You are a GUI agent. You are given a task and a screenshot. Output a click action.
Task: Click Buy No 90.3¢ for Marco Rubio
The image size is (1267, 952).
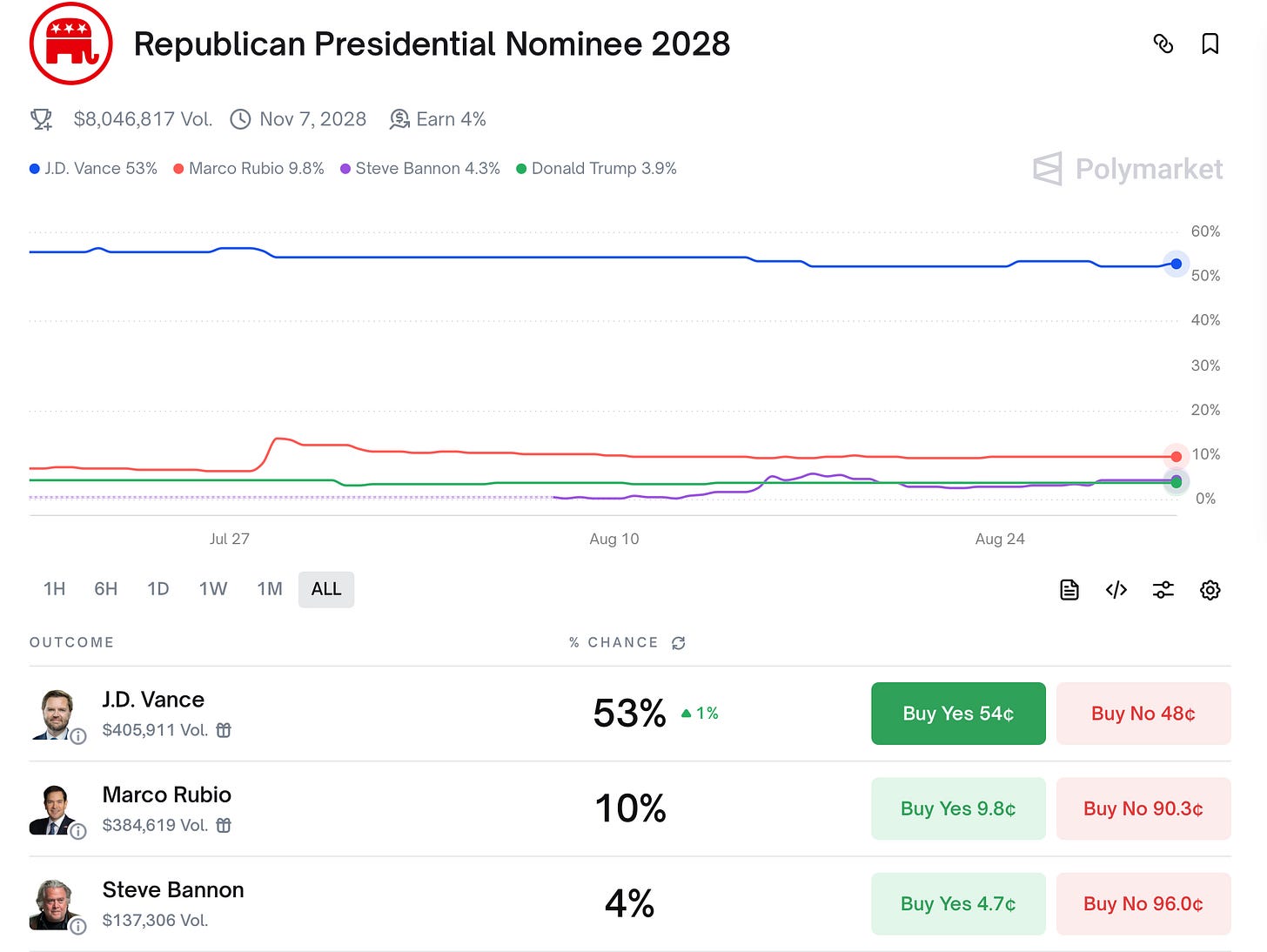(x=1143, y=808)
